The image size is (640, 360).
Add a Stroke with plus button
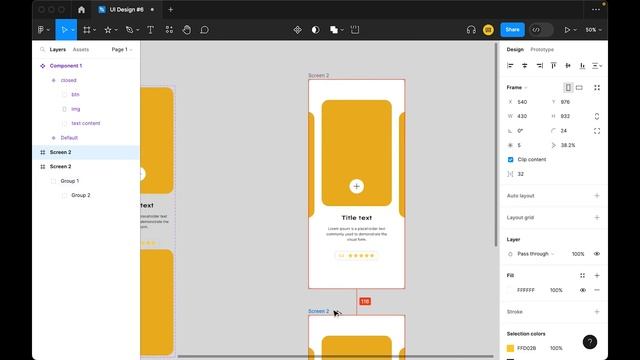click(597, 312)
